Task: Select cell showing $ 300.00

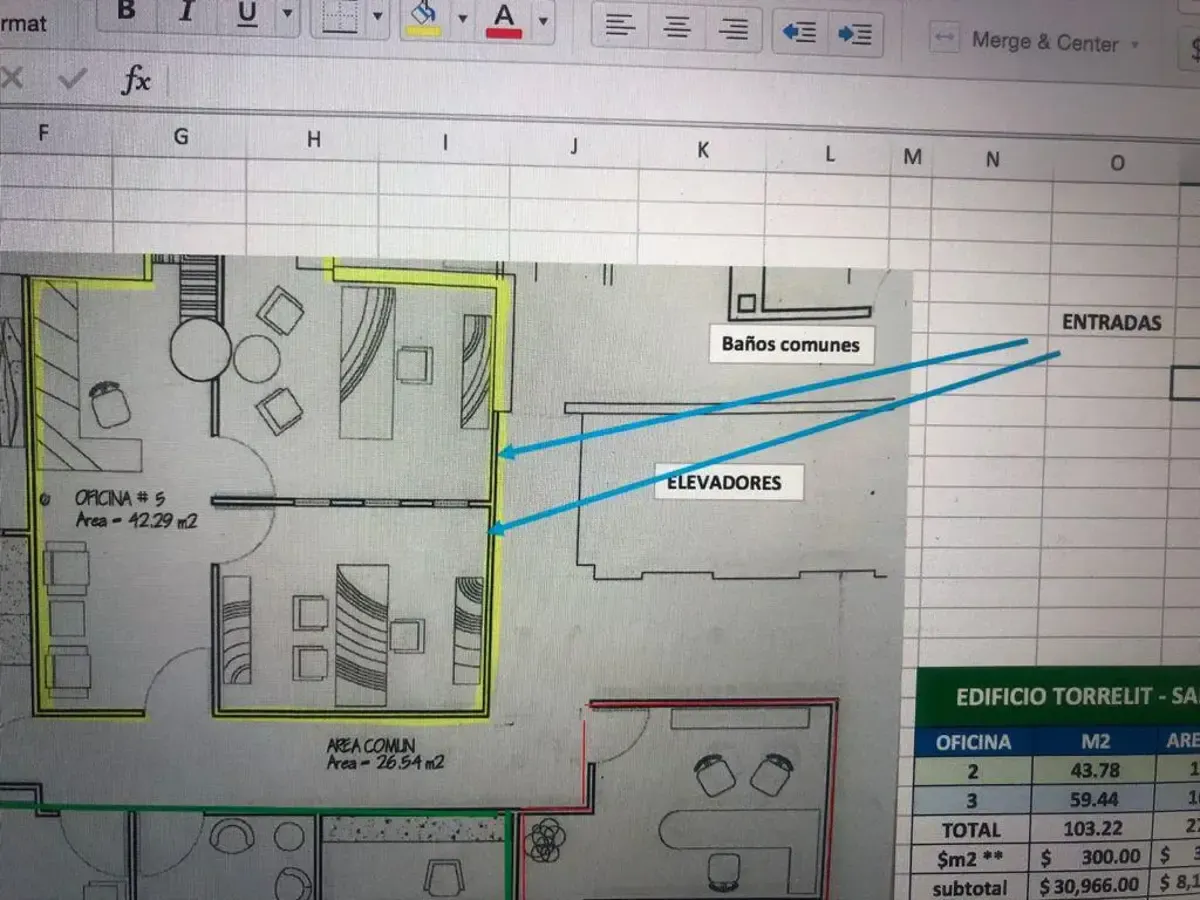Action: 1093,858
